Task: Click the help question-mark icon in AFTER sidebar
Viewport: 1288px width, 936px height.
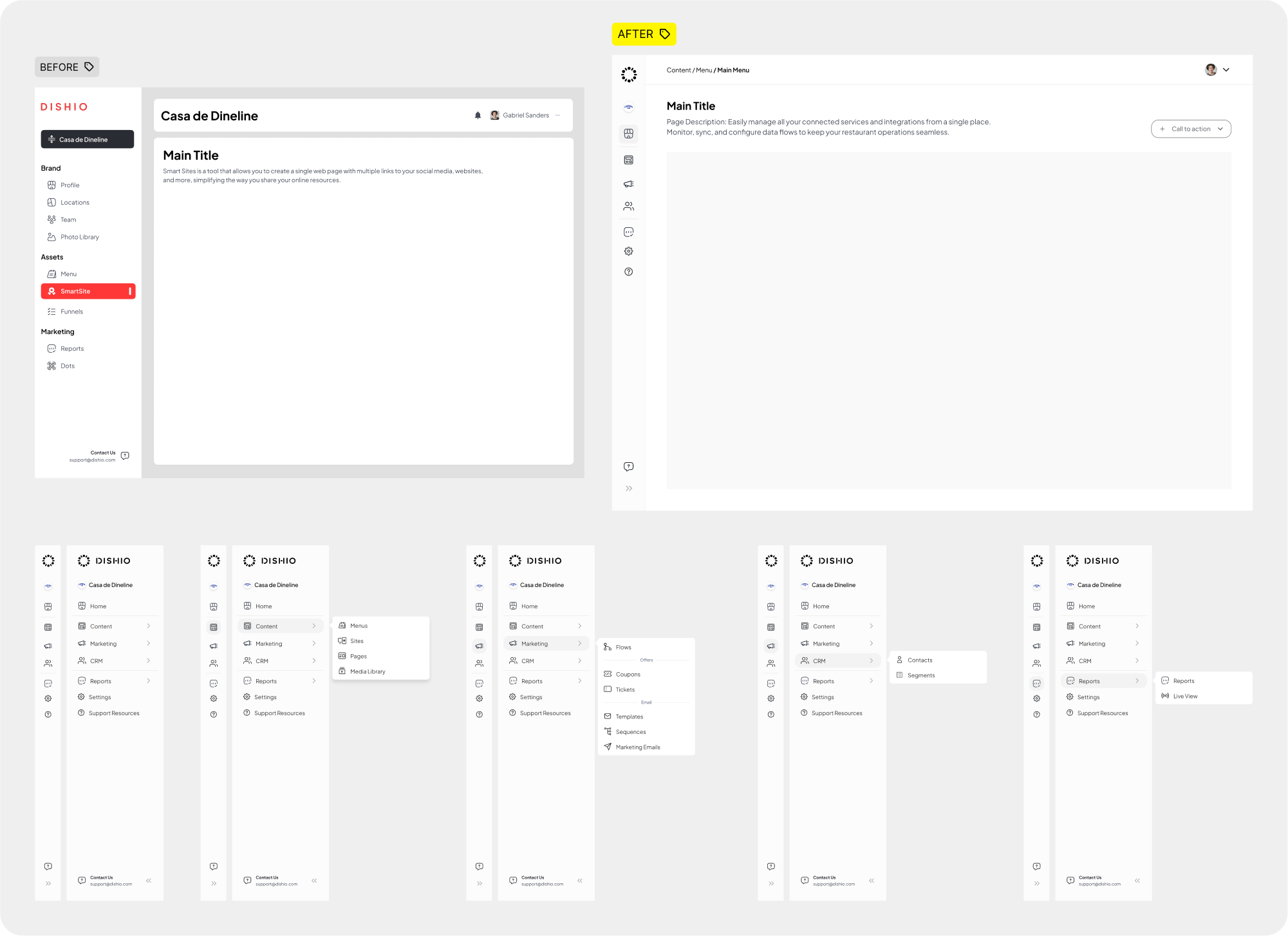Action: 628,272
